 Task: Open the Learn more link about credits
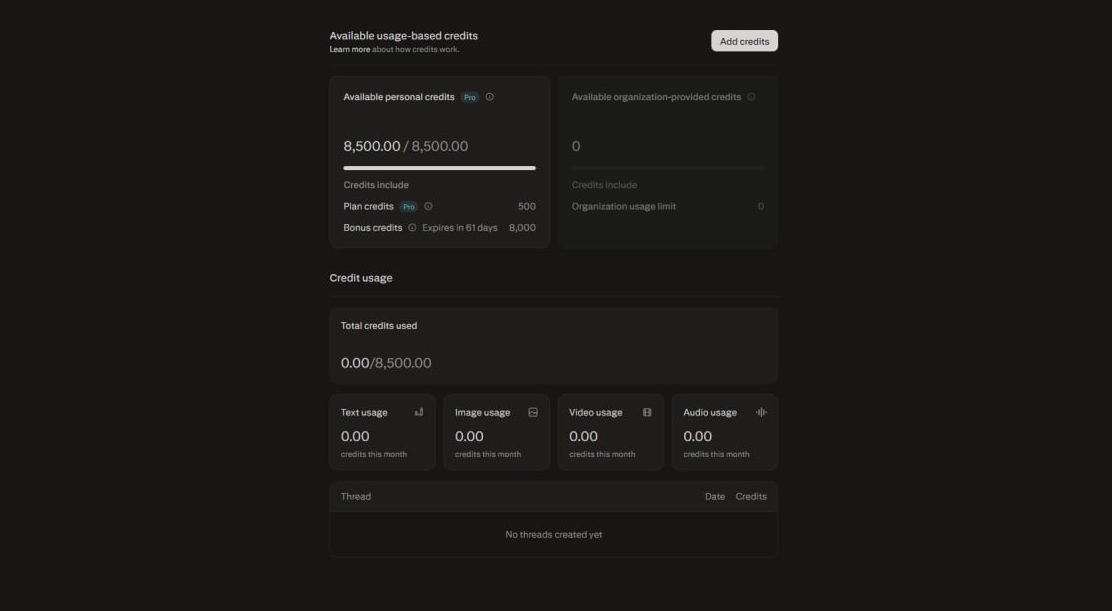(350, 49)
